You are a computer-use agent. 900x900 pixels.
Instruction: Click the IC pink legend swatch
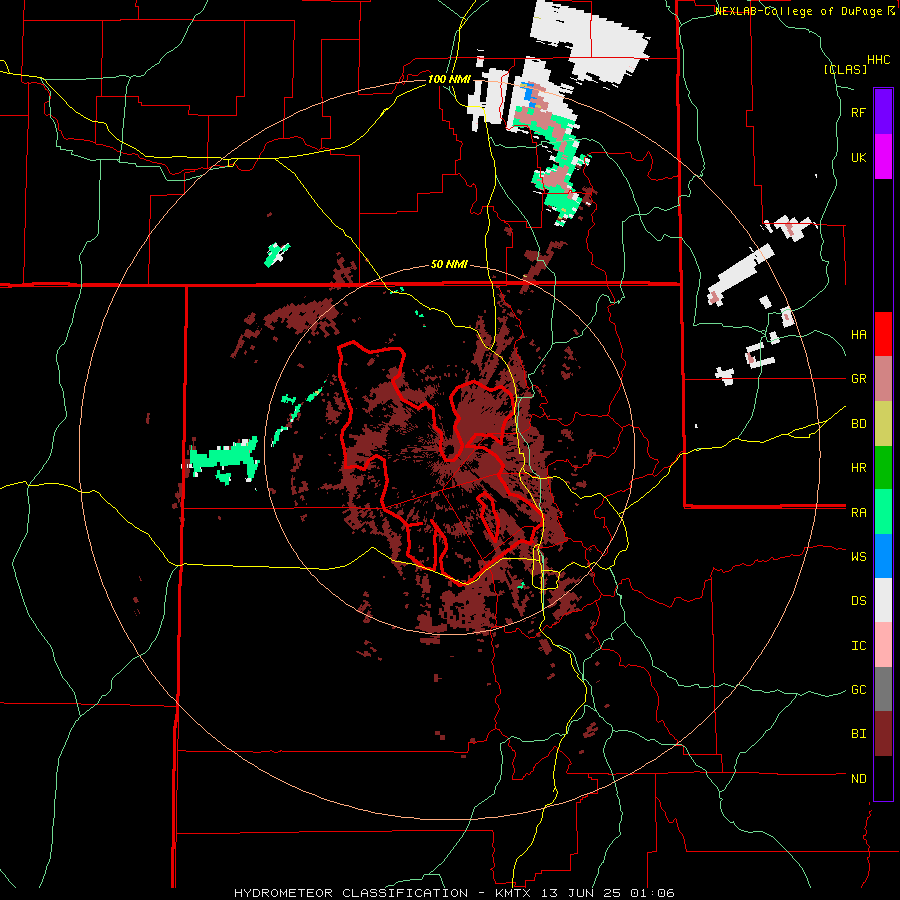click(x=883, y=645)
